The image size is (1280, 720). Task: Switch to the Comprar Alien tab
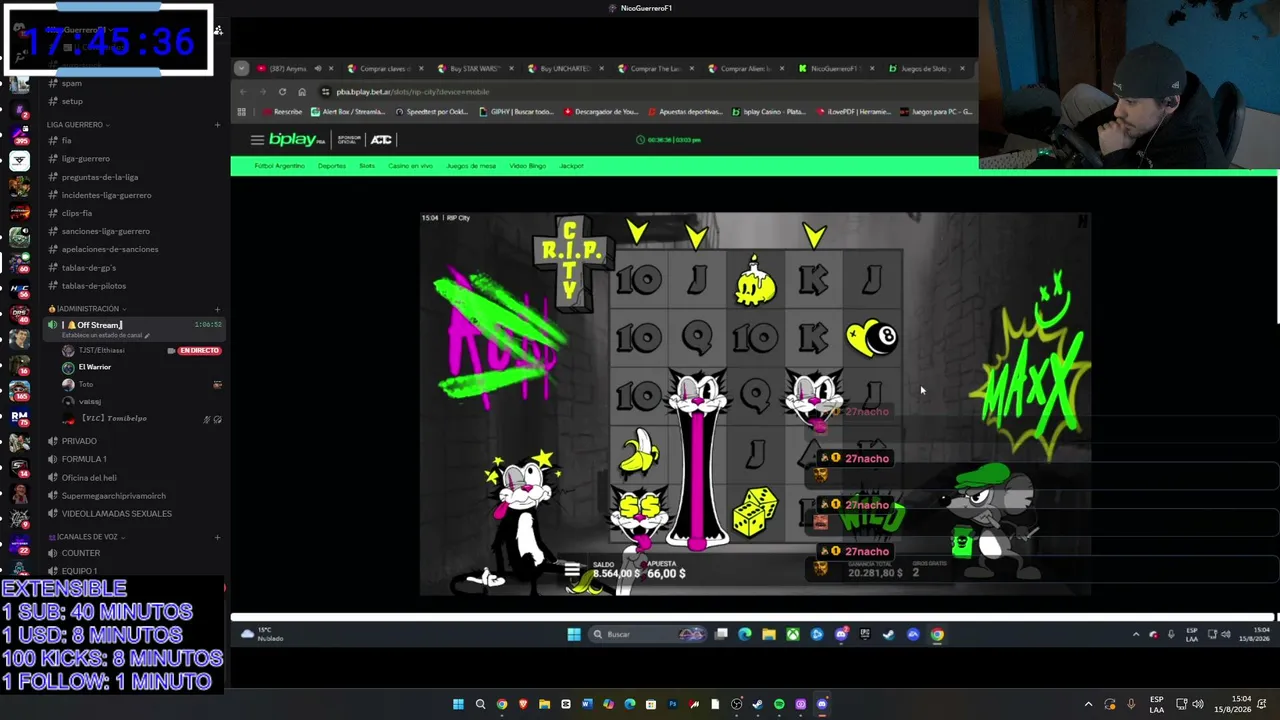click(x=745, y=69)
